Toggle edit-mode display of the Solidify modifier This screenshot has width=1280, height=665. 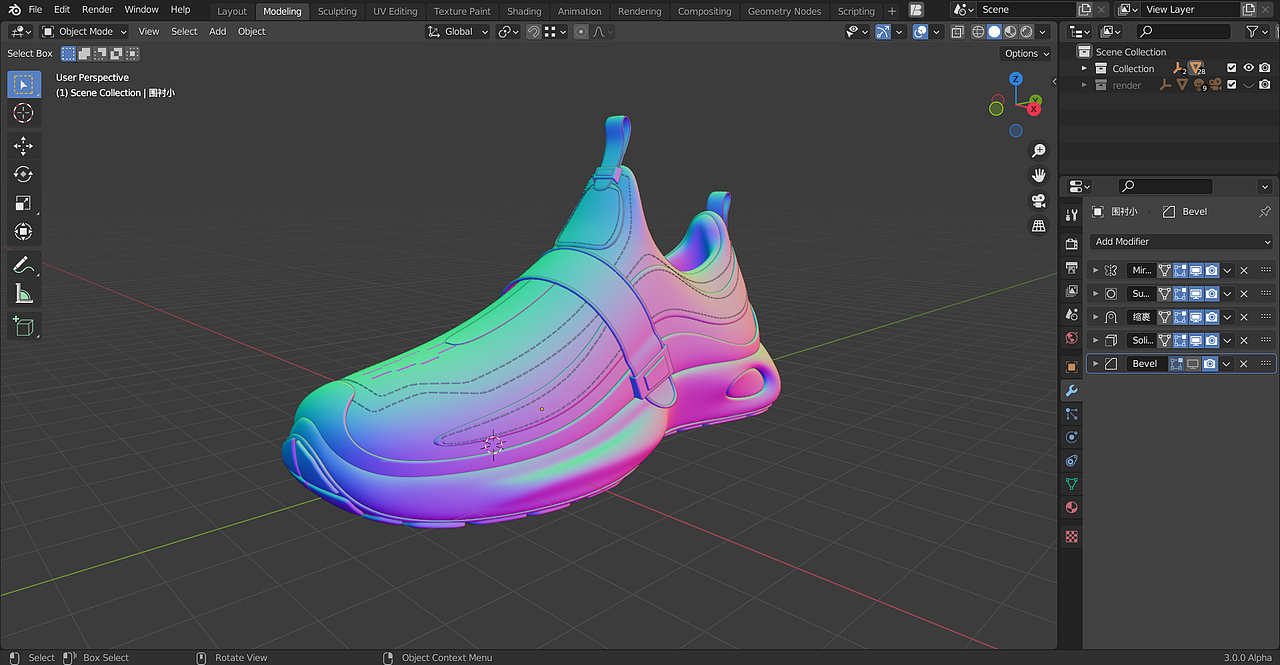[1182, 340]
